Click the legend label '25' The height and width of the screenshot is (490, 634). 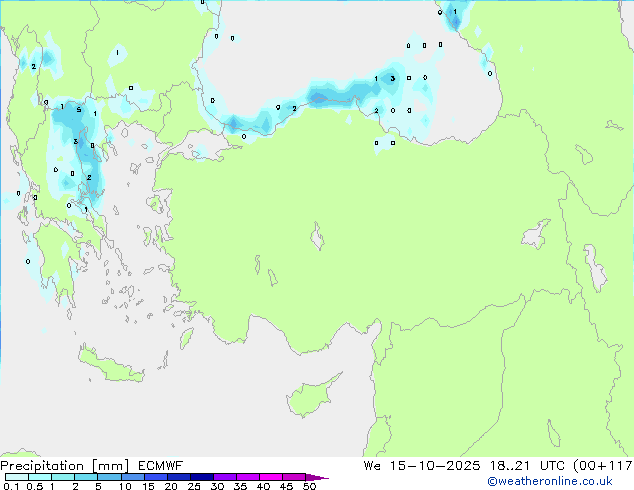tap(194, 486)
